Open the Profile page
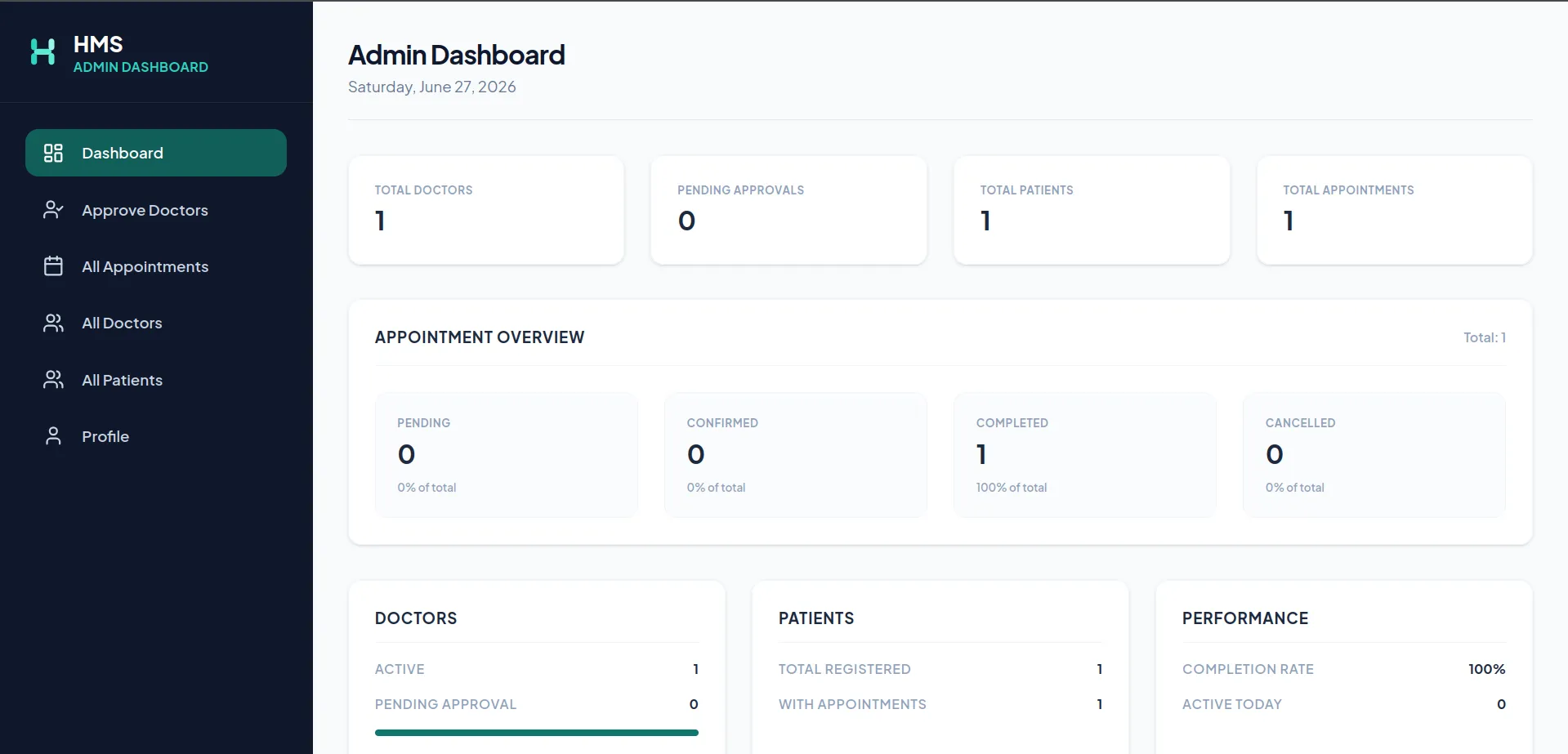 (x=156, y=436)
